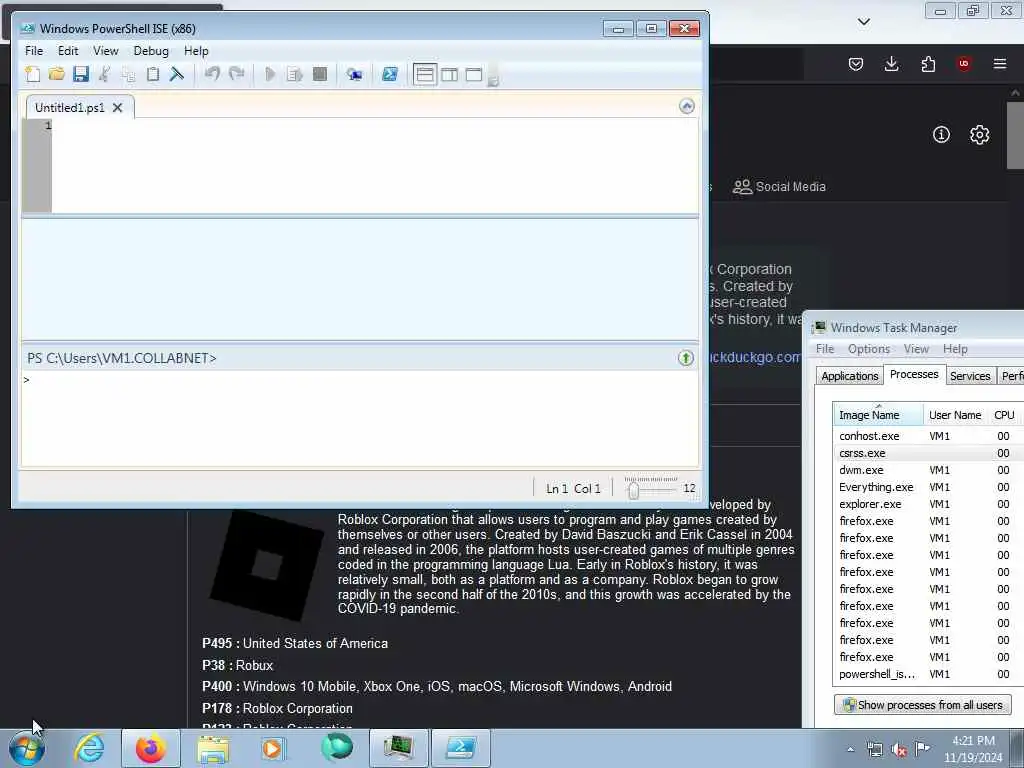Click the Run Selection toolbar icon
This screenshot has width=1024, height=768.
pos(295,74)
